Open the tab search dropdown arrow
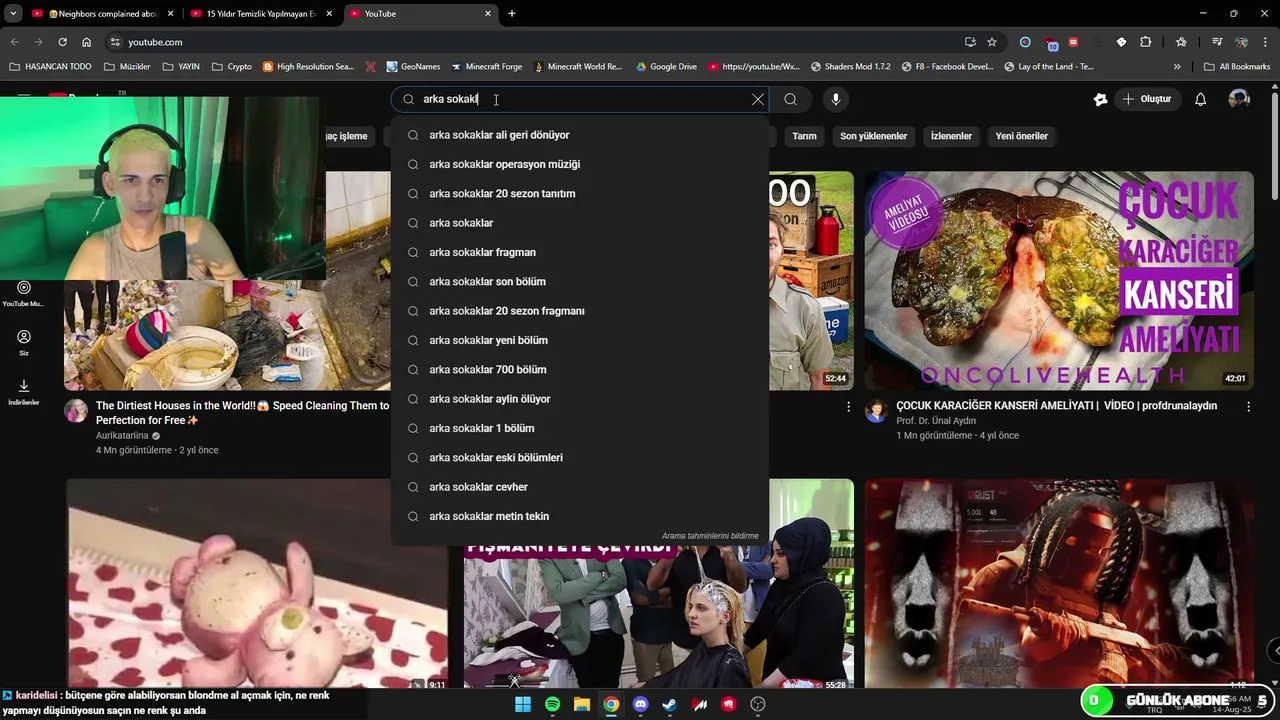The image size is (1280, 720). pos(13,14)
